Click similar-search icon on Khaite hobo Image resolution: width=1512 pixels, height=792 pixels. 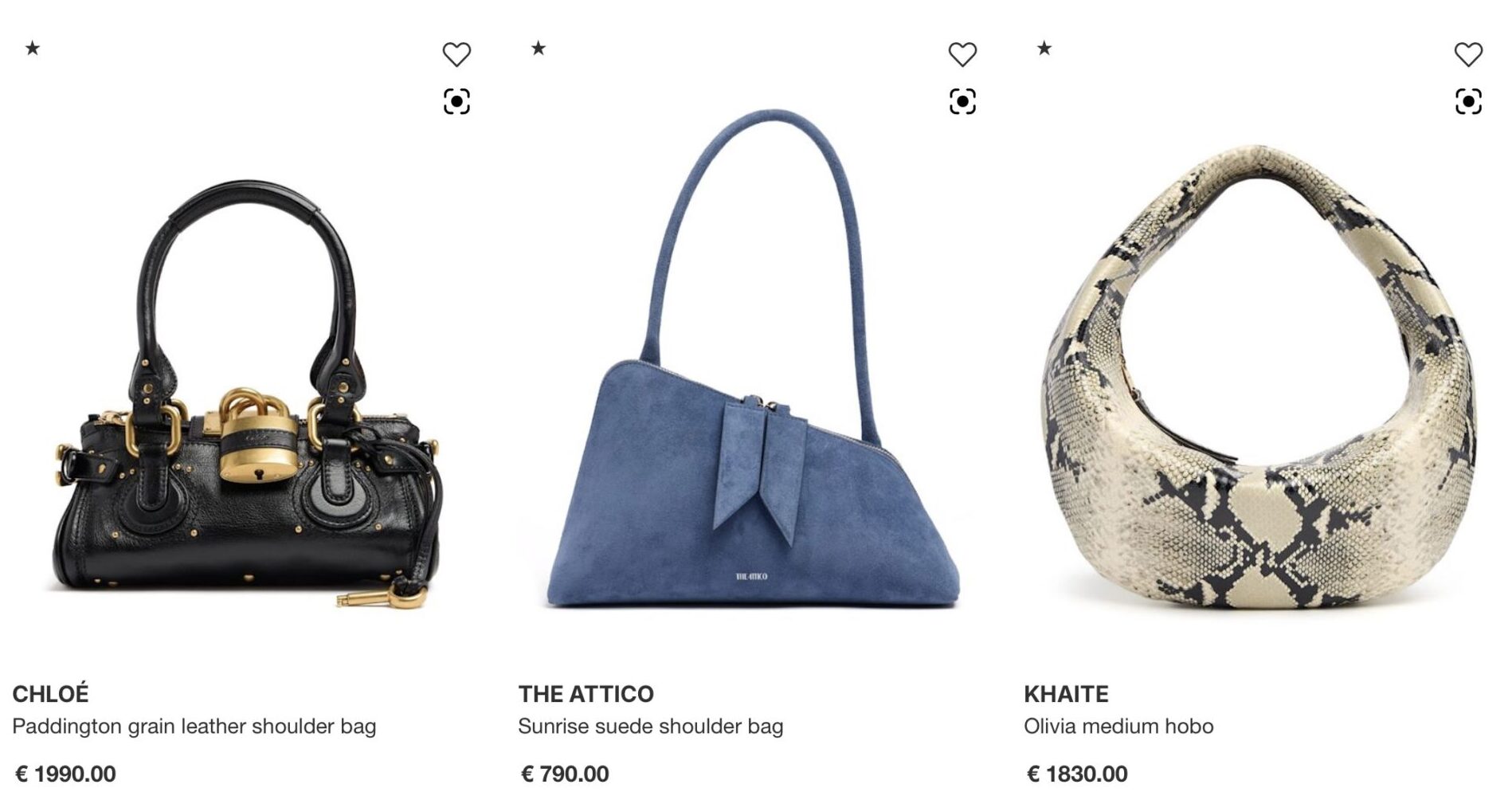(x=1468, y=101)
